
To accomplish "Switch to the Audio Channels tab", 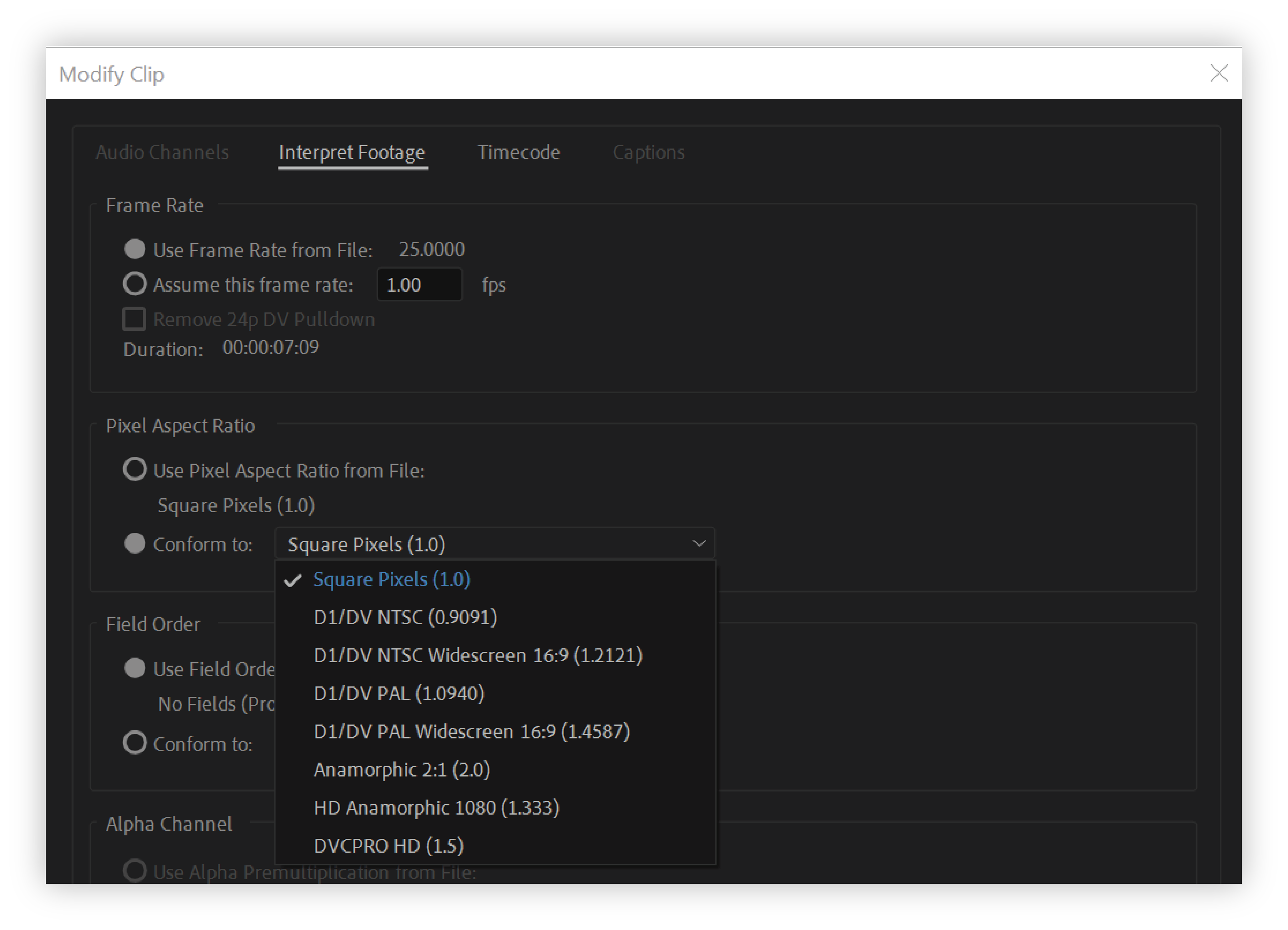I will coord(162,152).
